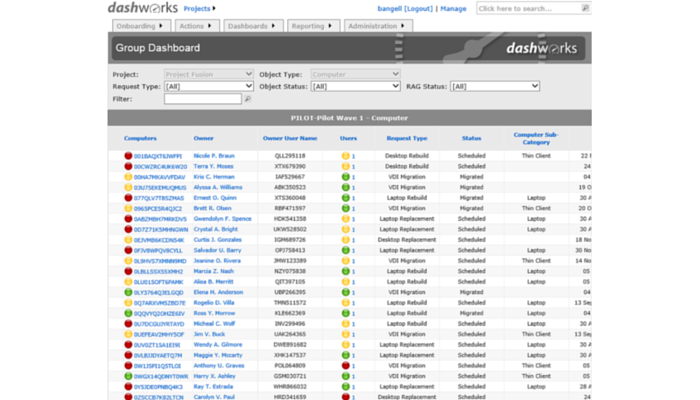The height and width of the screenshot is (400, 700).
Task: Sort by Request Type column header
Action: [407, 138]
